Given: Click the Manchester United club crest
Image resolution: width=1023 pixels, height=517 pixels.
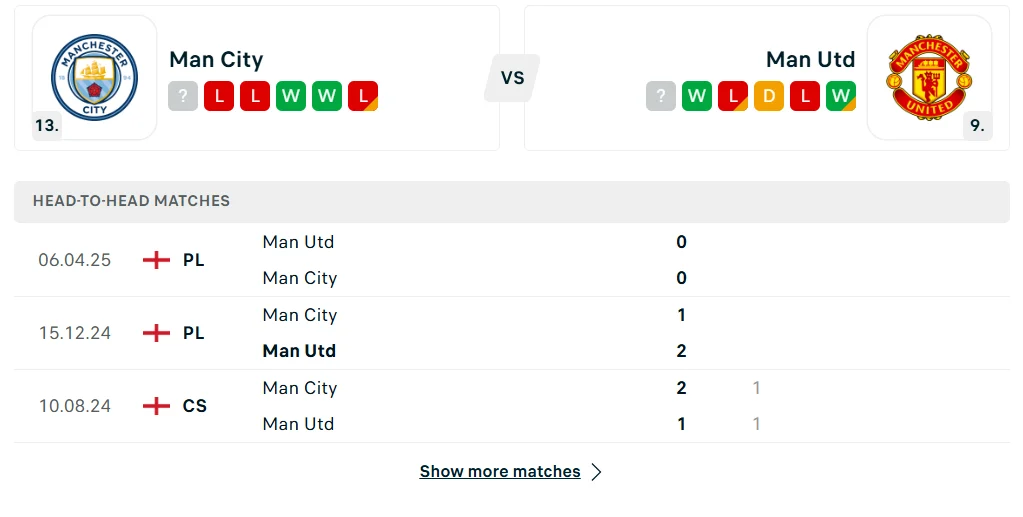Looking at the screenshot, I should [928, 77].
